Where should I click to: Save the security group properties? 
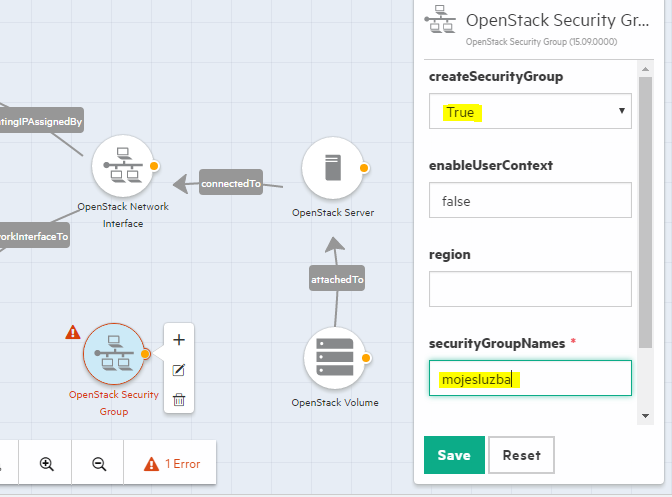pos(454,455)
